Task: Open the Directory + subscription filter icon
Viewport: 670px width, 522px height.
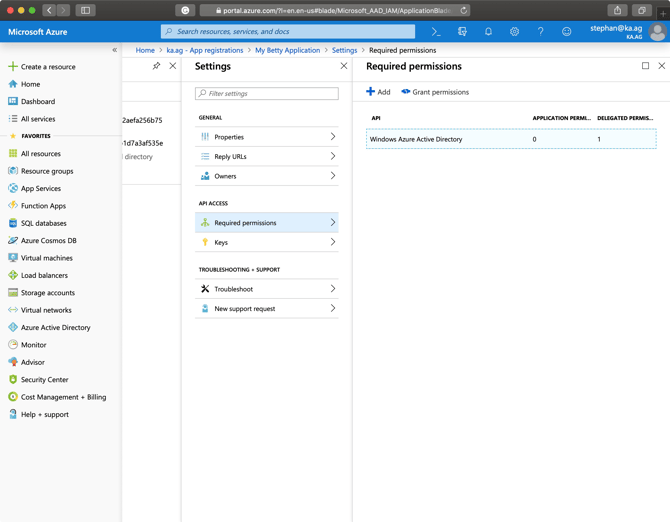Action: point(462,32)
